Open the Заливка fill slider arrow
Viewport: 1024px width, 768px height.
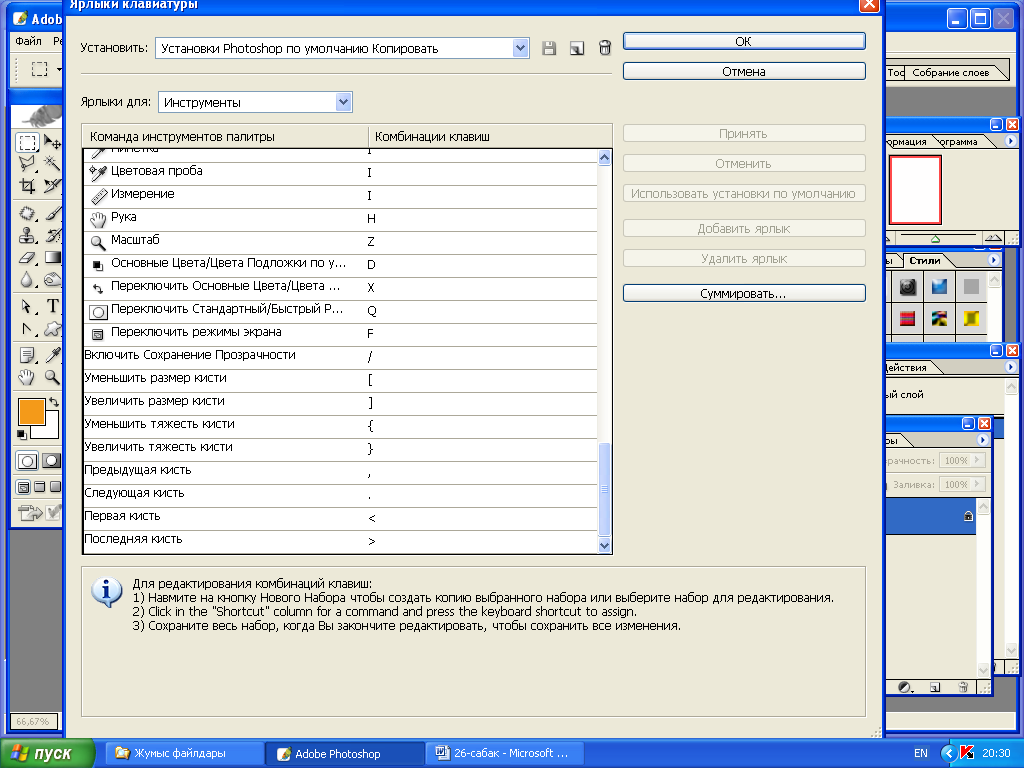978,484
